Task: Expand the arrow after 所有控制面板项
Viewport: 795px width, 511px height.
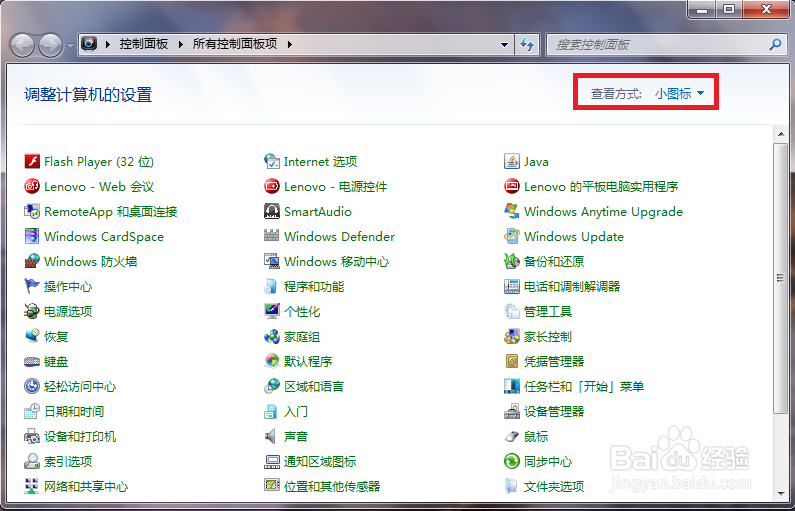Action: point(290,44)
